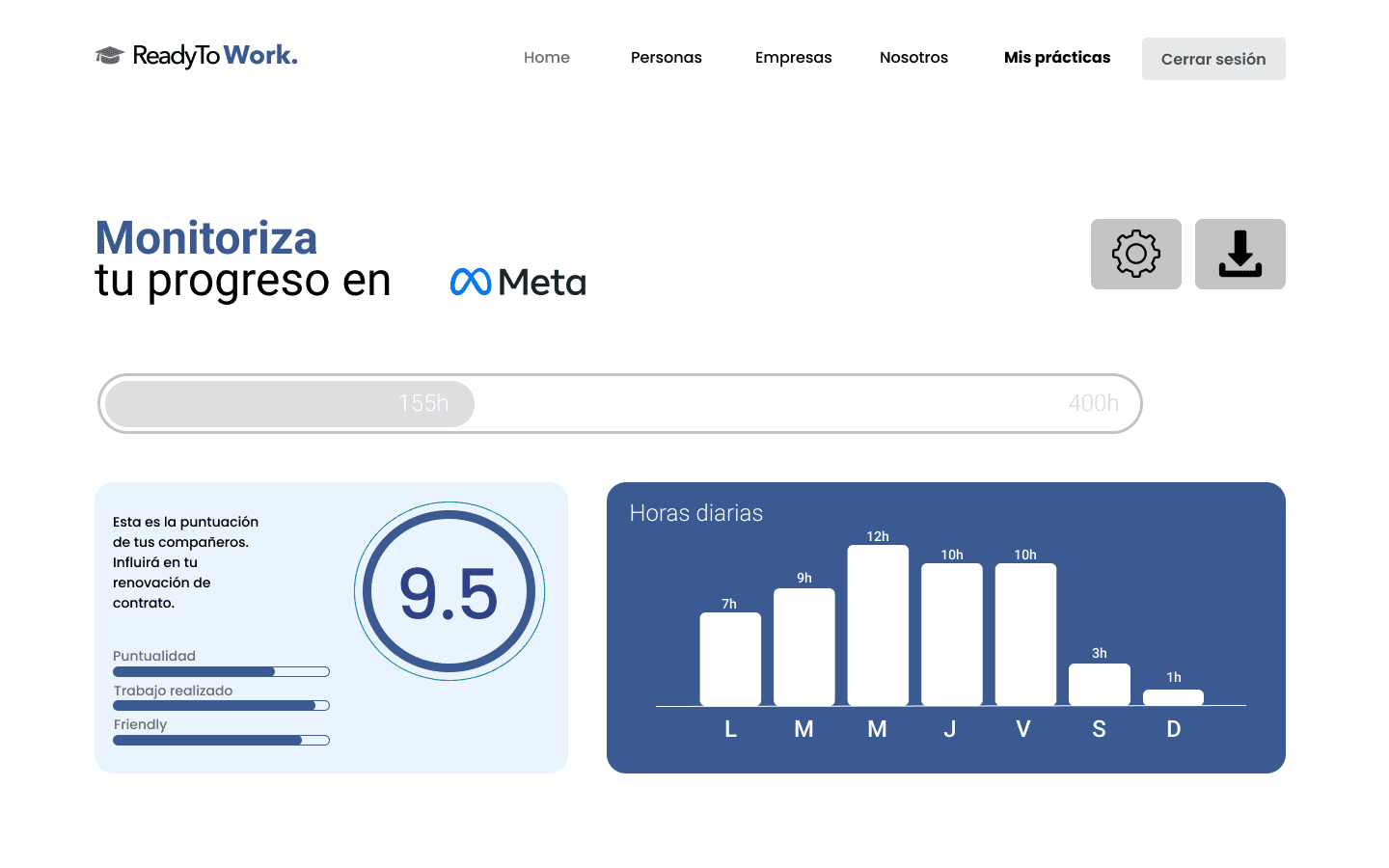Select the 12h bar in the chart

click(878, 625)
